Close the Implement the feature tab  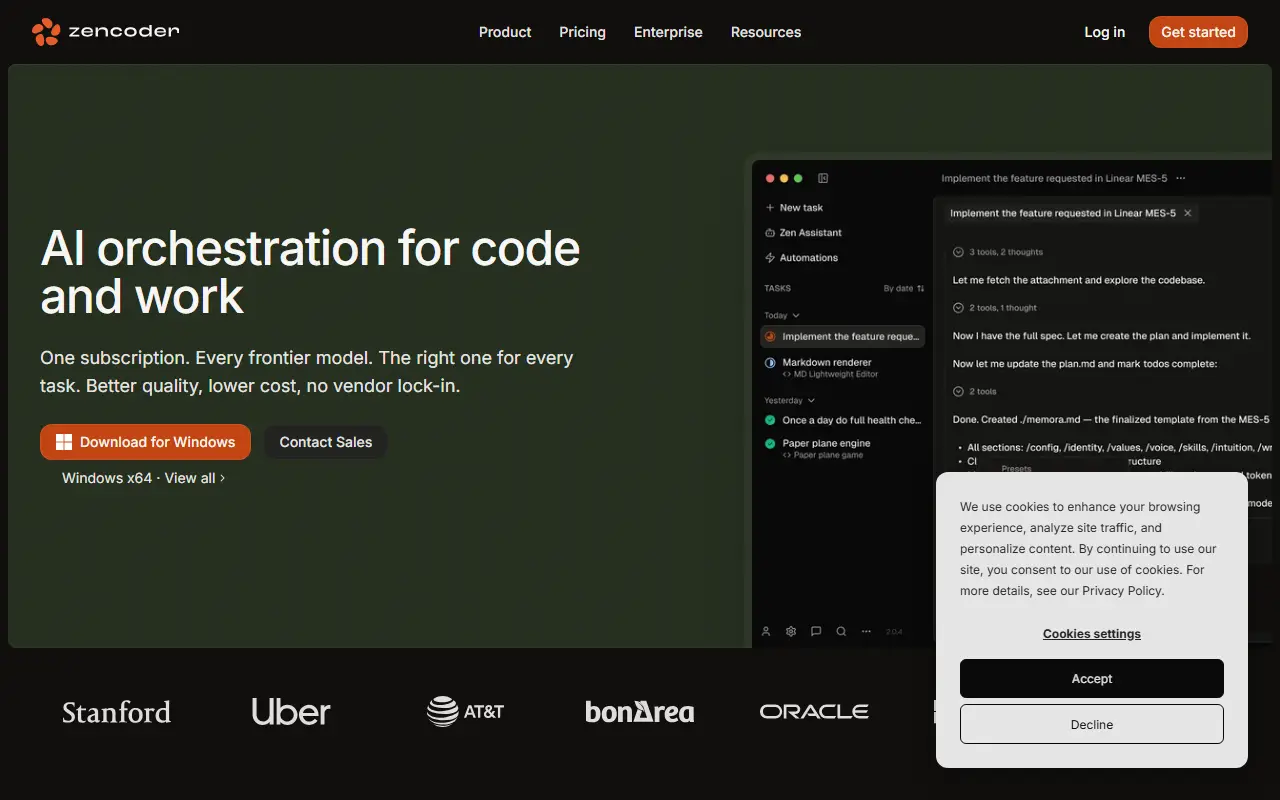point(1188,213)
